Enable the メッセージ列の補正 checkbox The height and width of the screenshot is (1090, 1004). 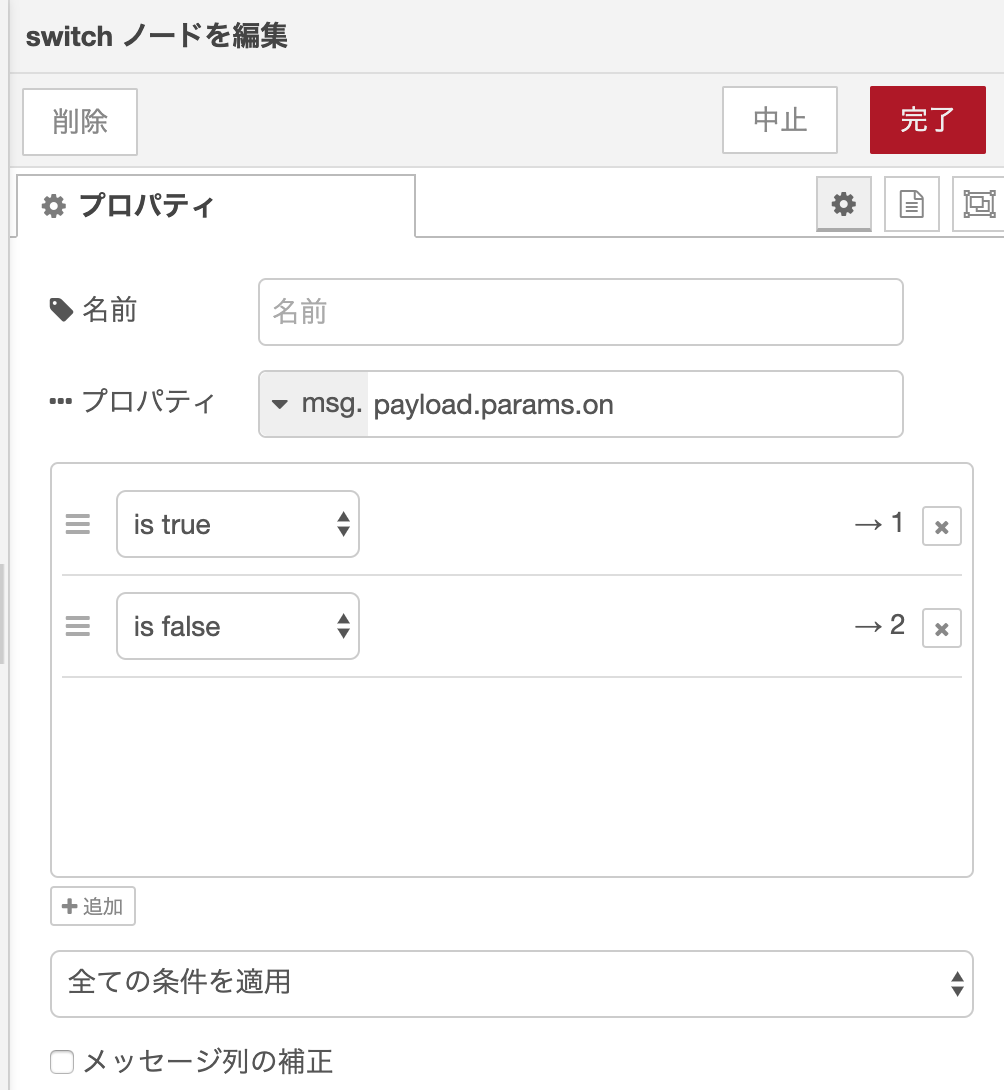click(x=62, y=1063)
